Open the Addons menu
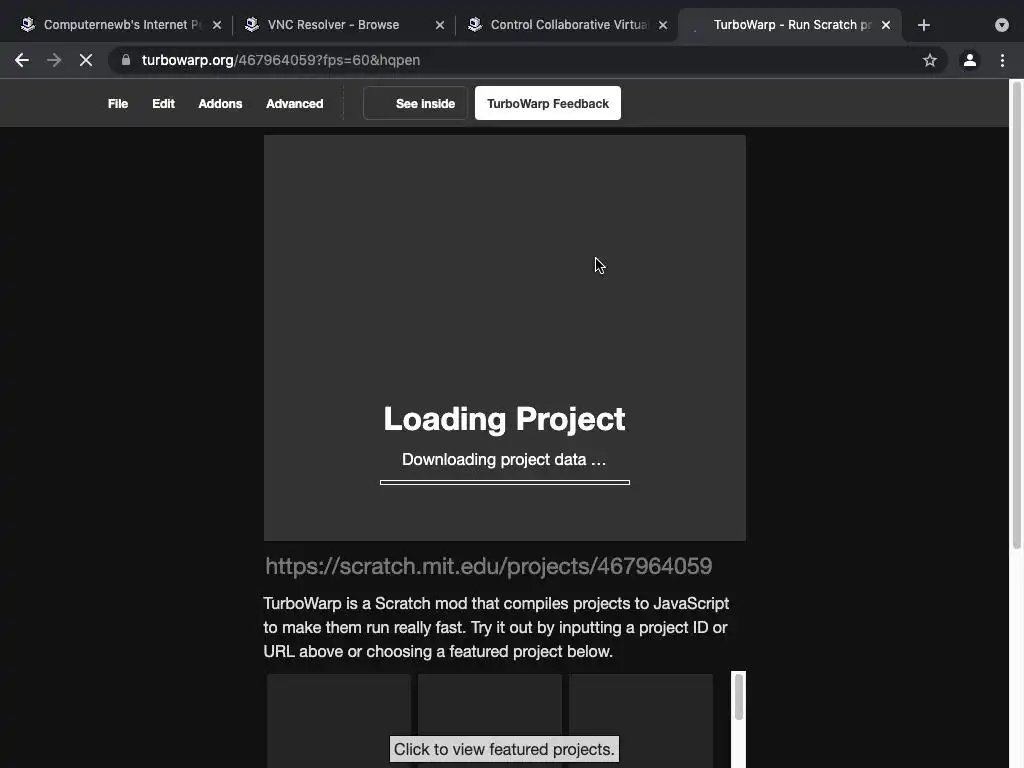The width and height of the screenshot is (1024, 768). (x=220, y=104)
